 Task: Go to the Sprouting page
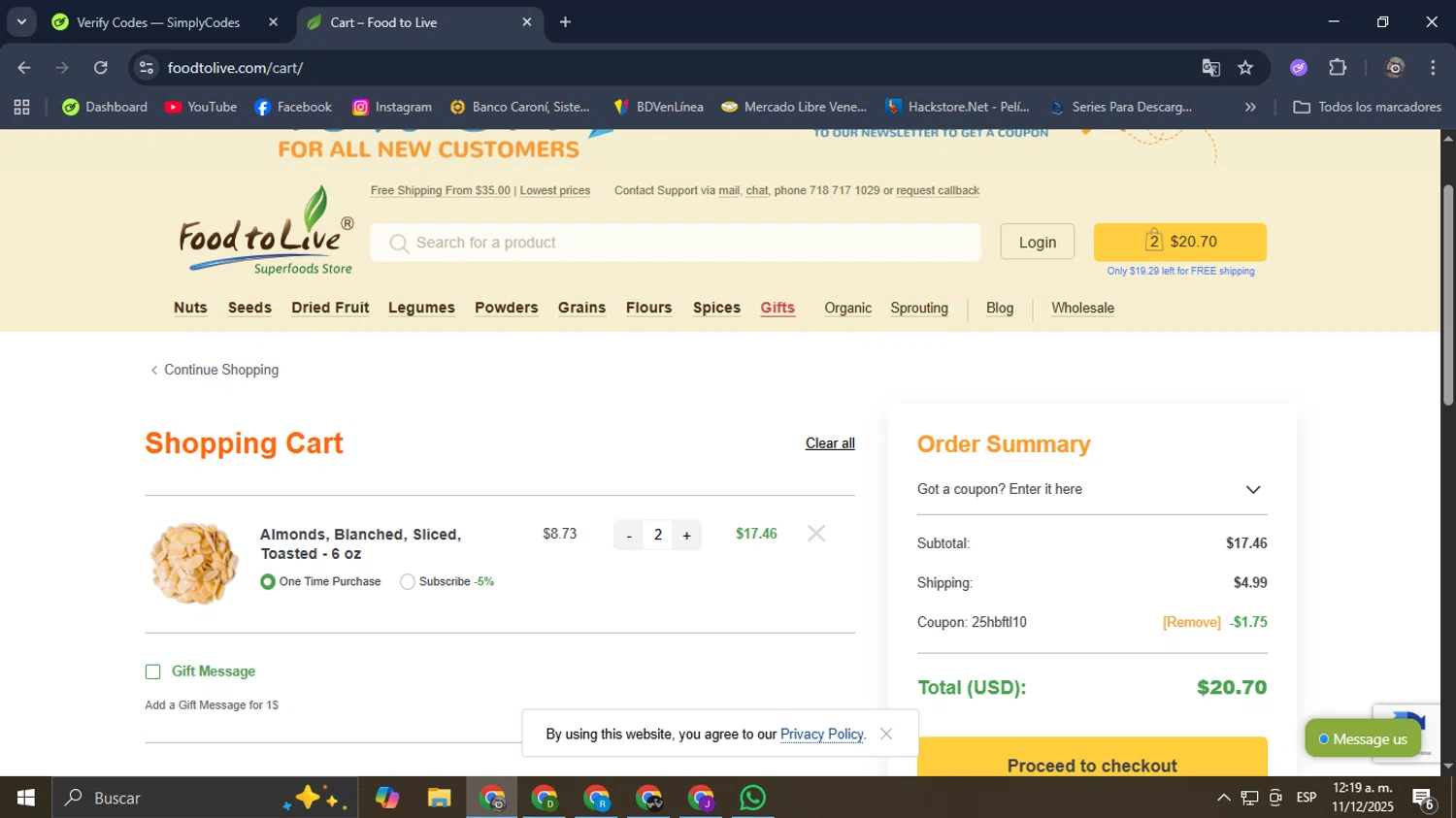point(919,308)
